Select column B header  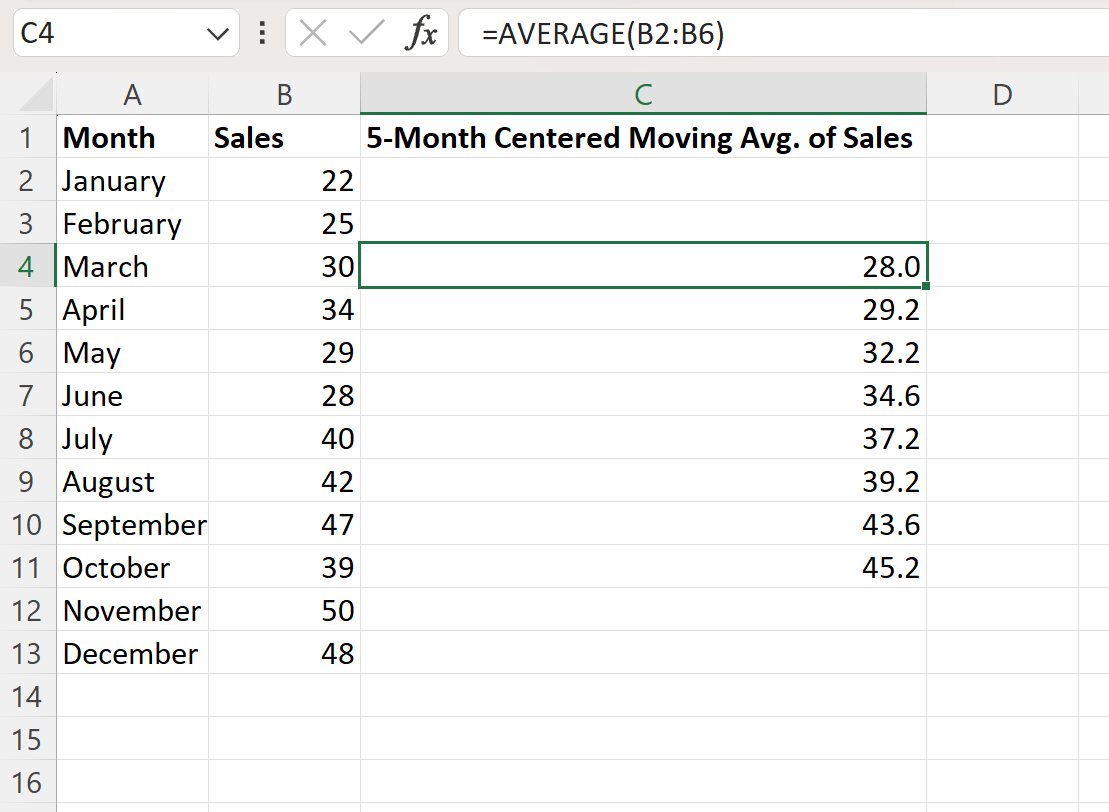[x=284, y=93]
